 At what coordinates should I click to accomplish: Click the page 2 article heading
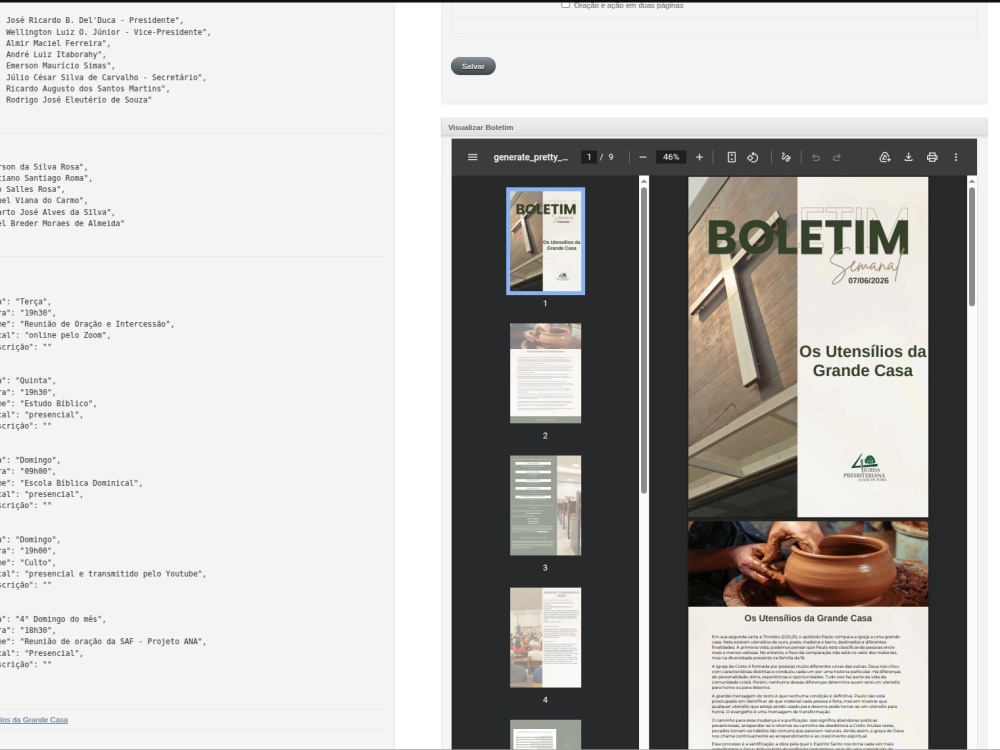[x=807, y=618]
